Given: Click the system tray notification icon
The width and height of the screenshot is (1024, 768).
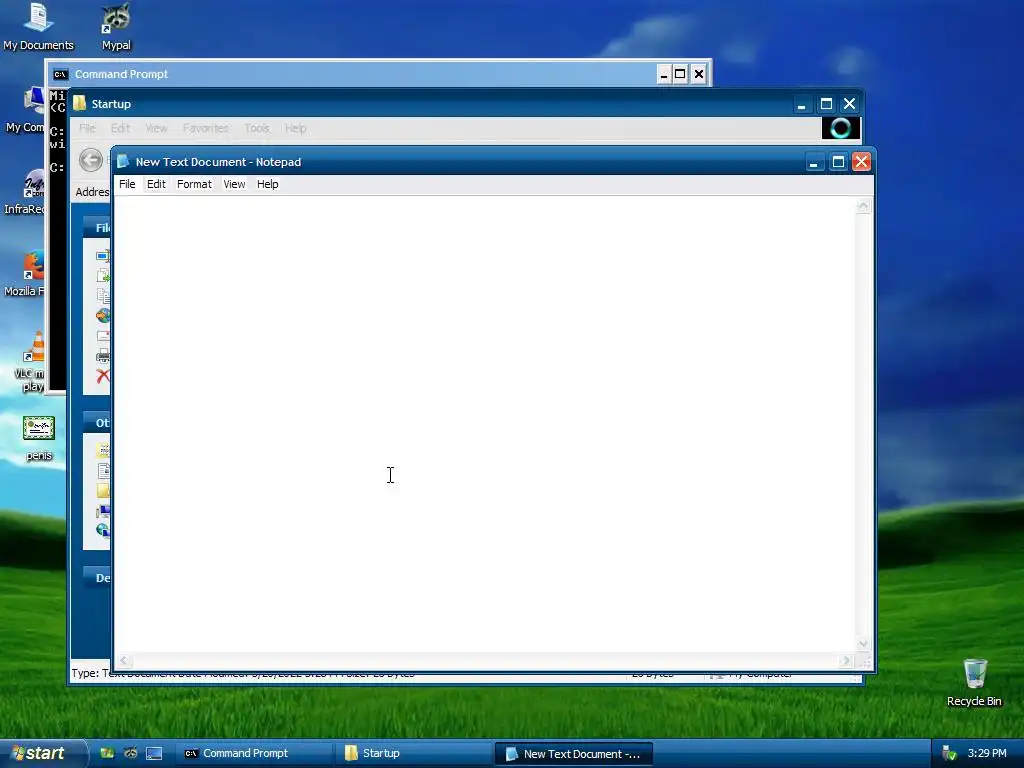Looking at the screenshot, I should (949, 754).
